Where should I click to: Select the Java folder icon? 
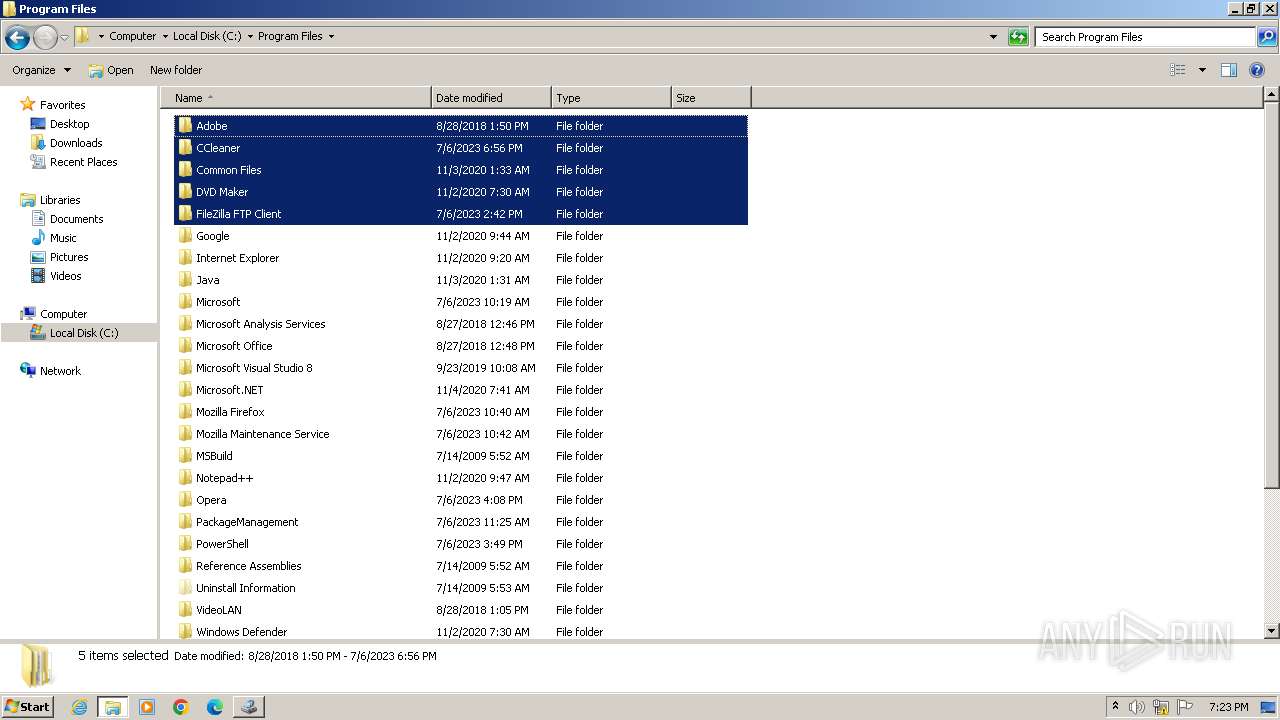(x=185, y=280)
